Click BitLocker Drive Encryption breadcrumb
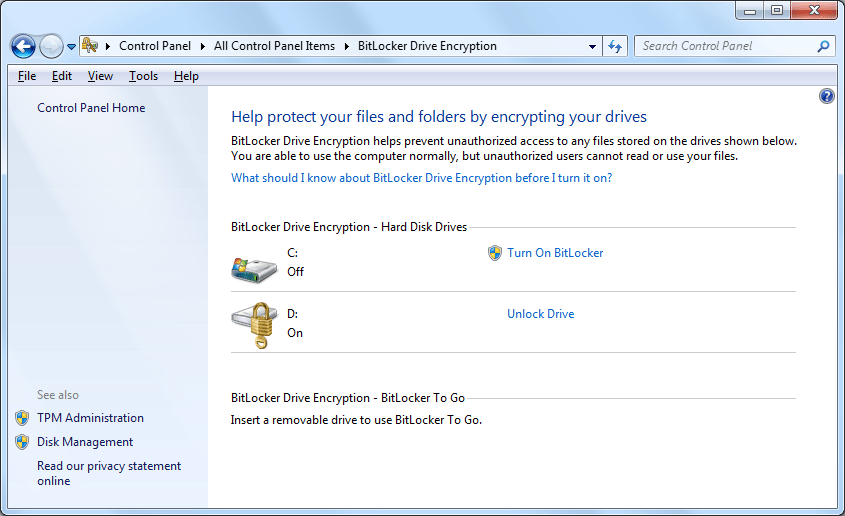This screenshot has width=845, height=516. [427, 46]
